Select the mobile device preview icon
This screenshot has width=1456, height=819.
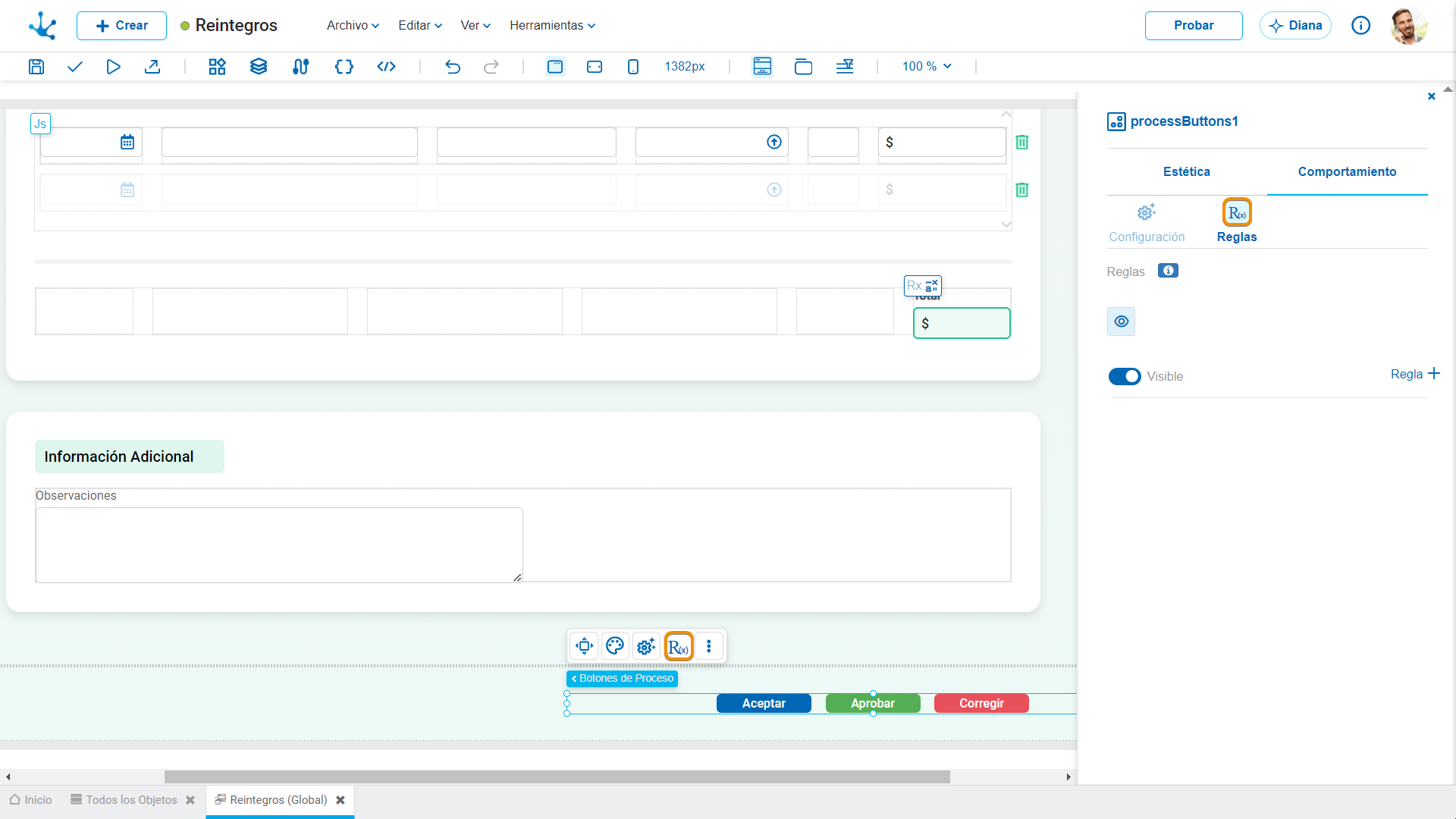(x=633, y=67)
